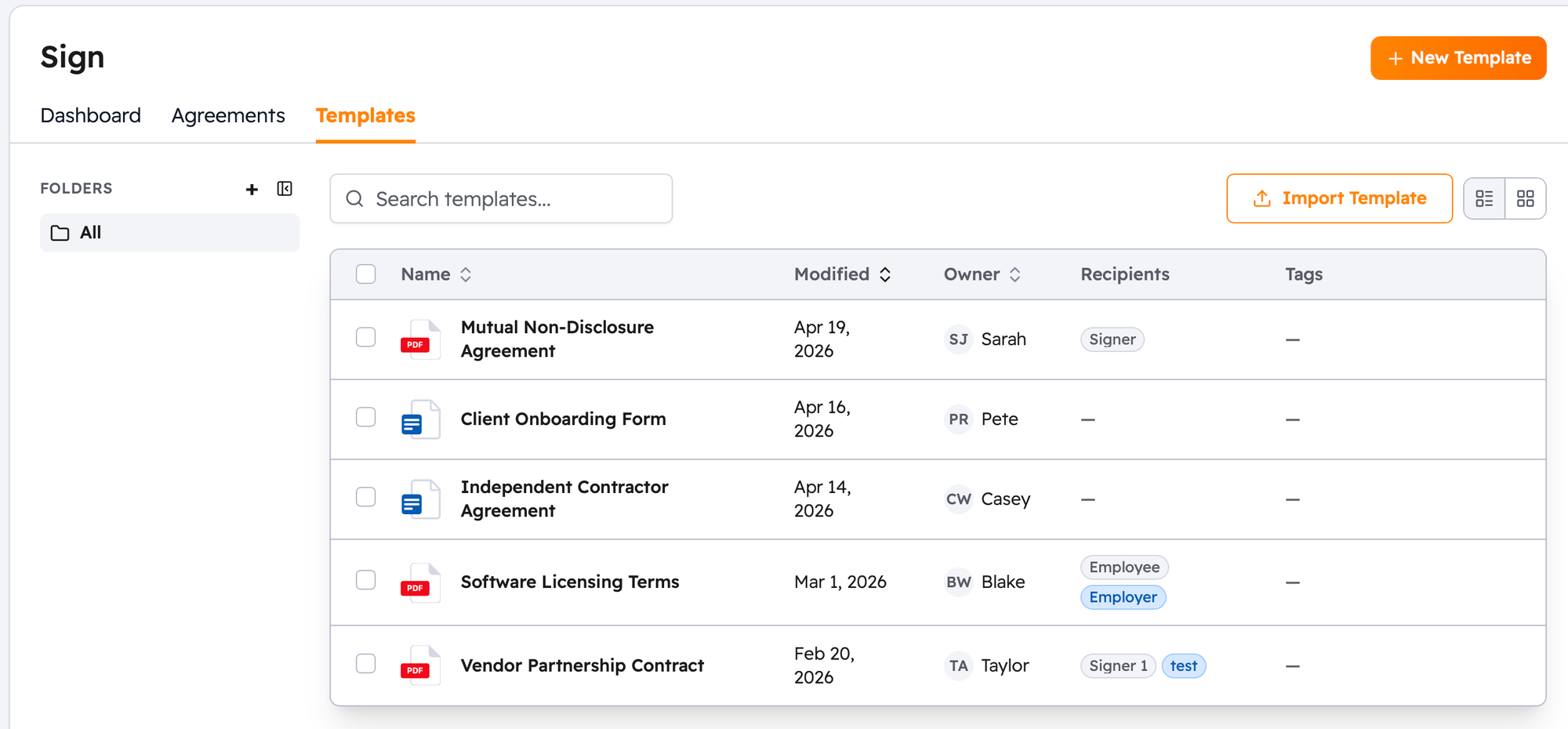This screenshot has width=1568, height=729.
Task: Click the document icon for Client Onboarding Form
Action: pyautogui.click(x=420, y=419)
